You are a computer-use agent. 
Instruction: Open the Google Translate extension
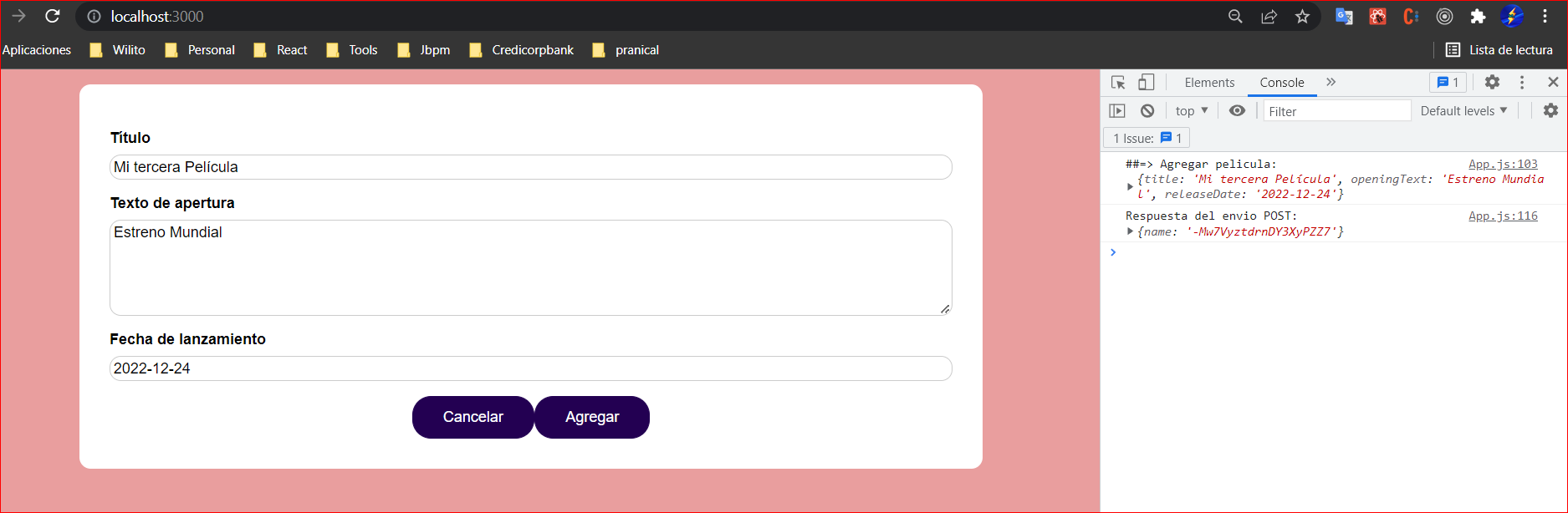tap(1344, 16)
